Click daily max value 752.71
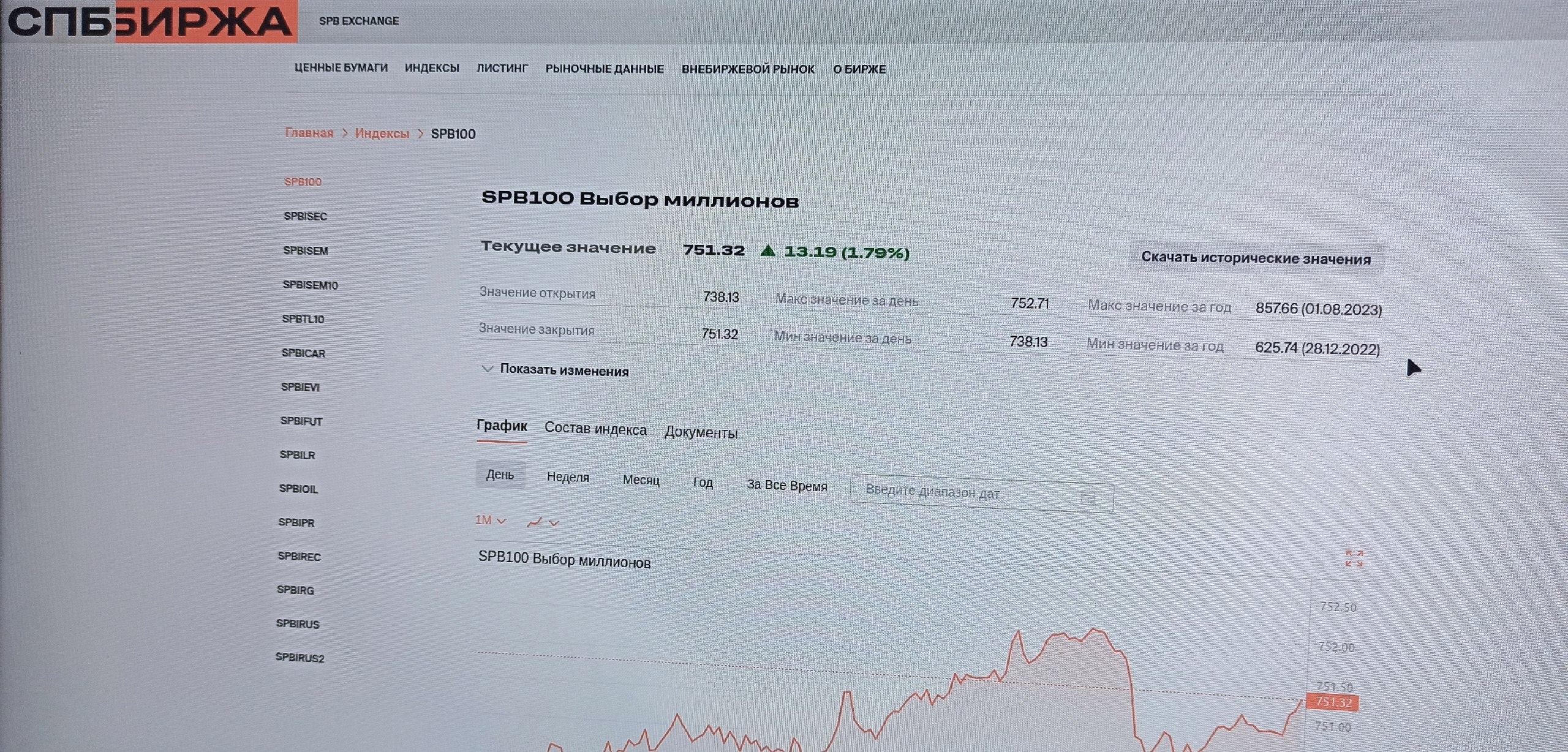1568x752 pixels. pos(1030,303)
